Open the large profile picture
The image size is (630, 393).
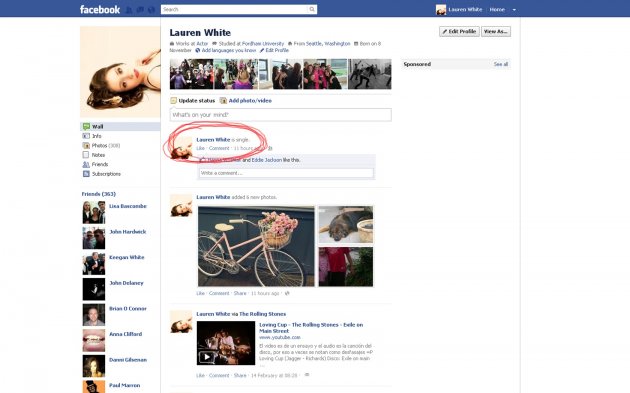[120, 72]
